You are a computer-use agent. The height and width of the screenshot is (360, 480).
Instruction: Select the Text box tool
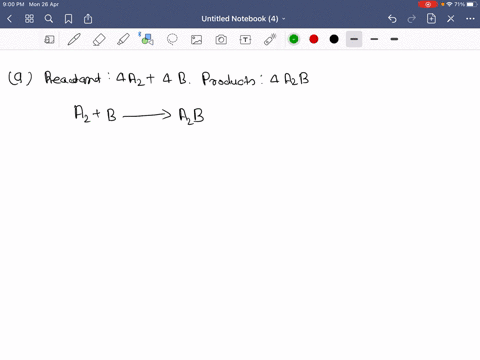tap(245, 40)
